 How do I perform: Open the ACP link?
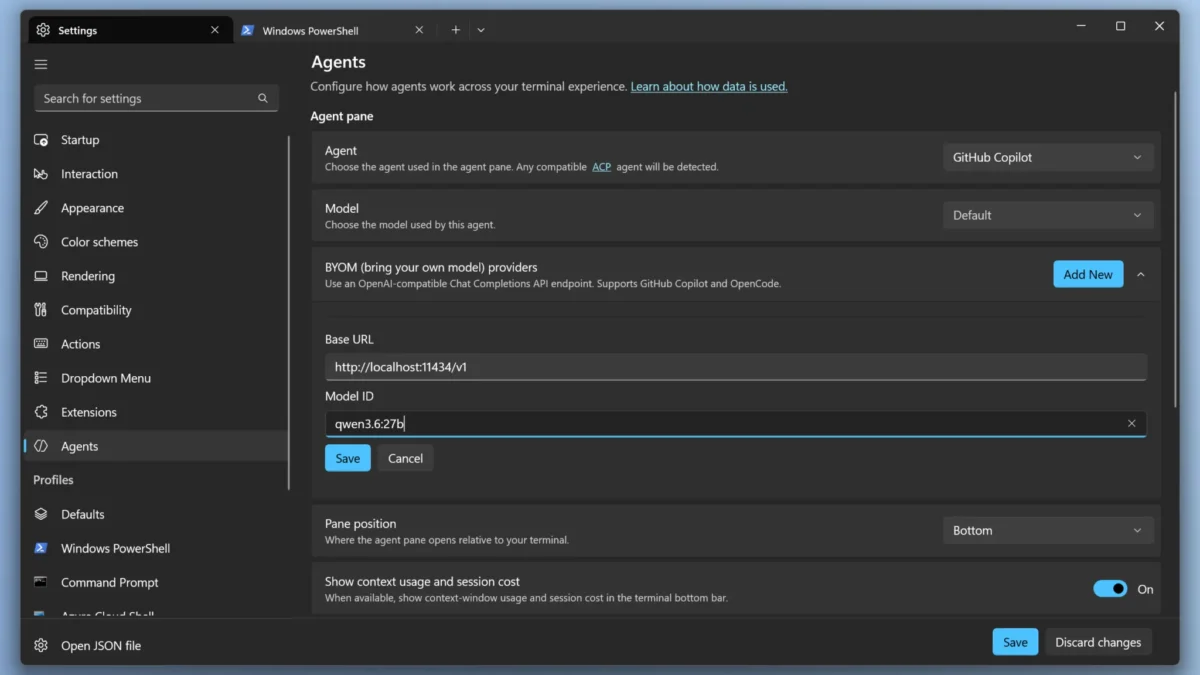click(601, 167)
